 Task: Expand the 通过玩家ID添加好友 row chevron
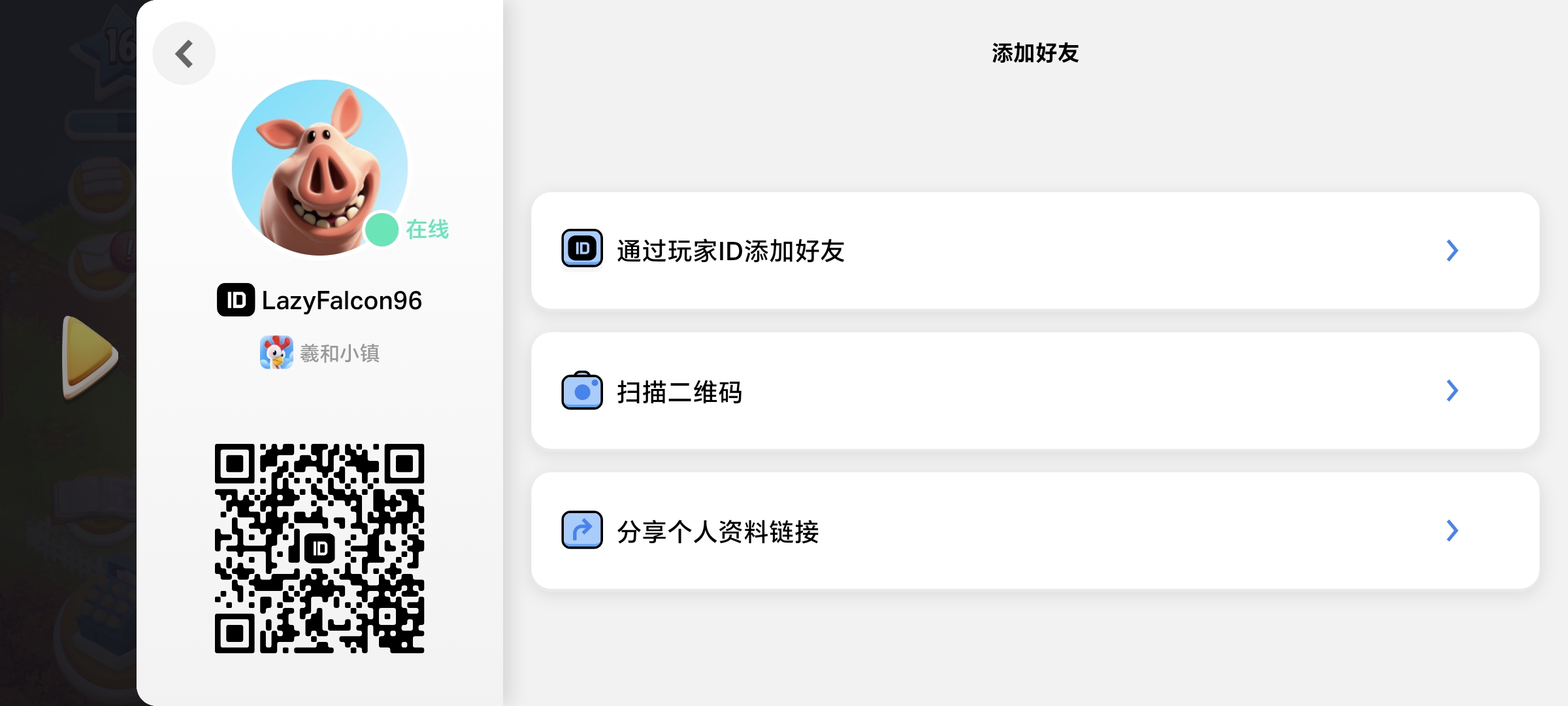[x=1451, y=250]
